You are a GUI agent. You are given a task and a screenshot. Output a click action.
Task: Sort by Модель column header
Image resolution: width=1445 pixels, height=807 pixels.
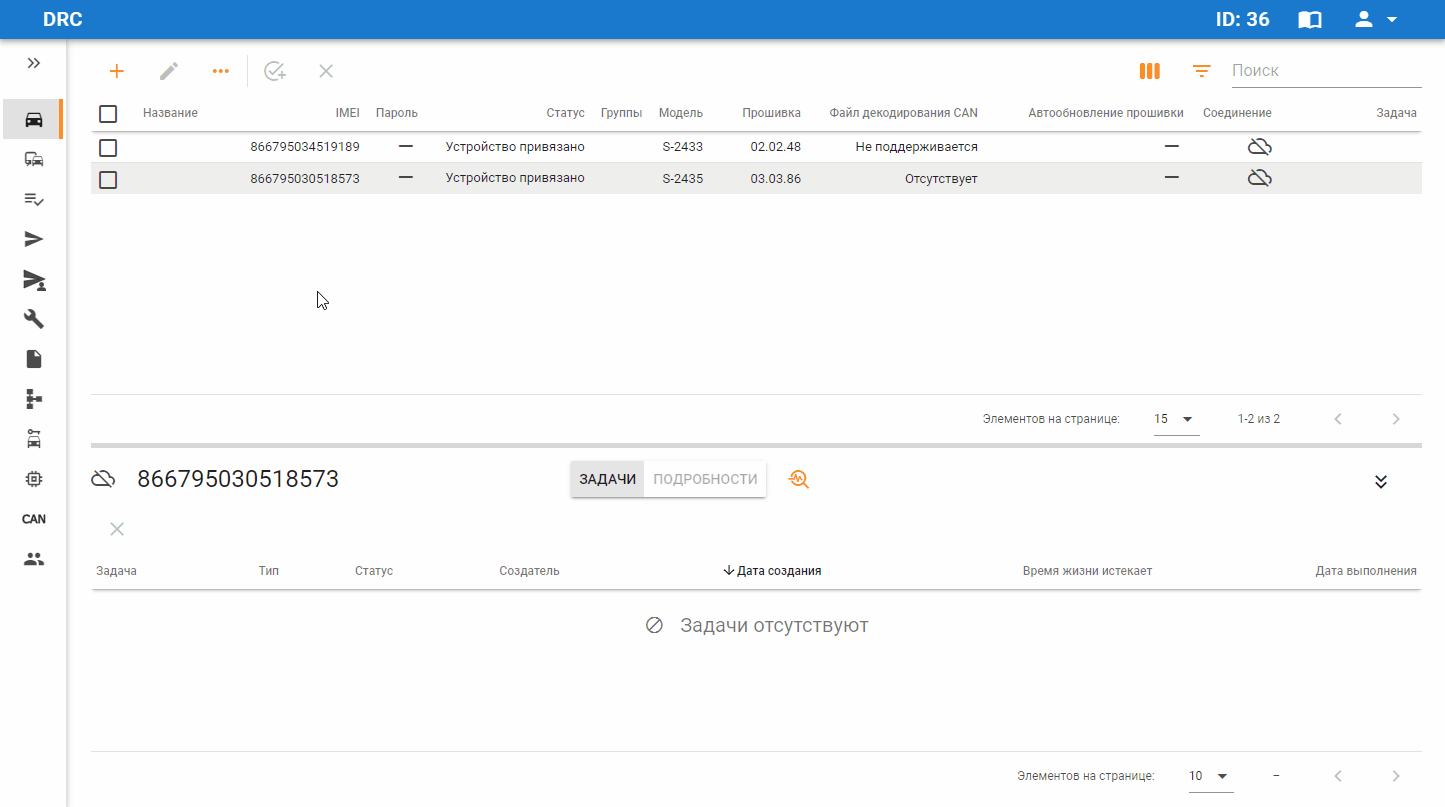pyautogui.click(x=681, y=113)
